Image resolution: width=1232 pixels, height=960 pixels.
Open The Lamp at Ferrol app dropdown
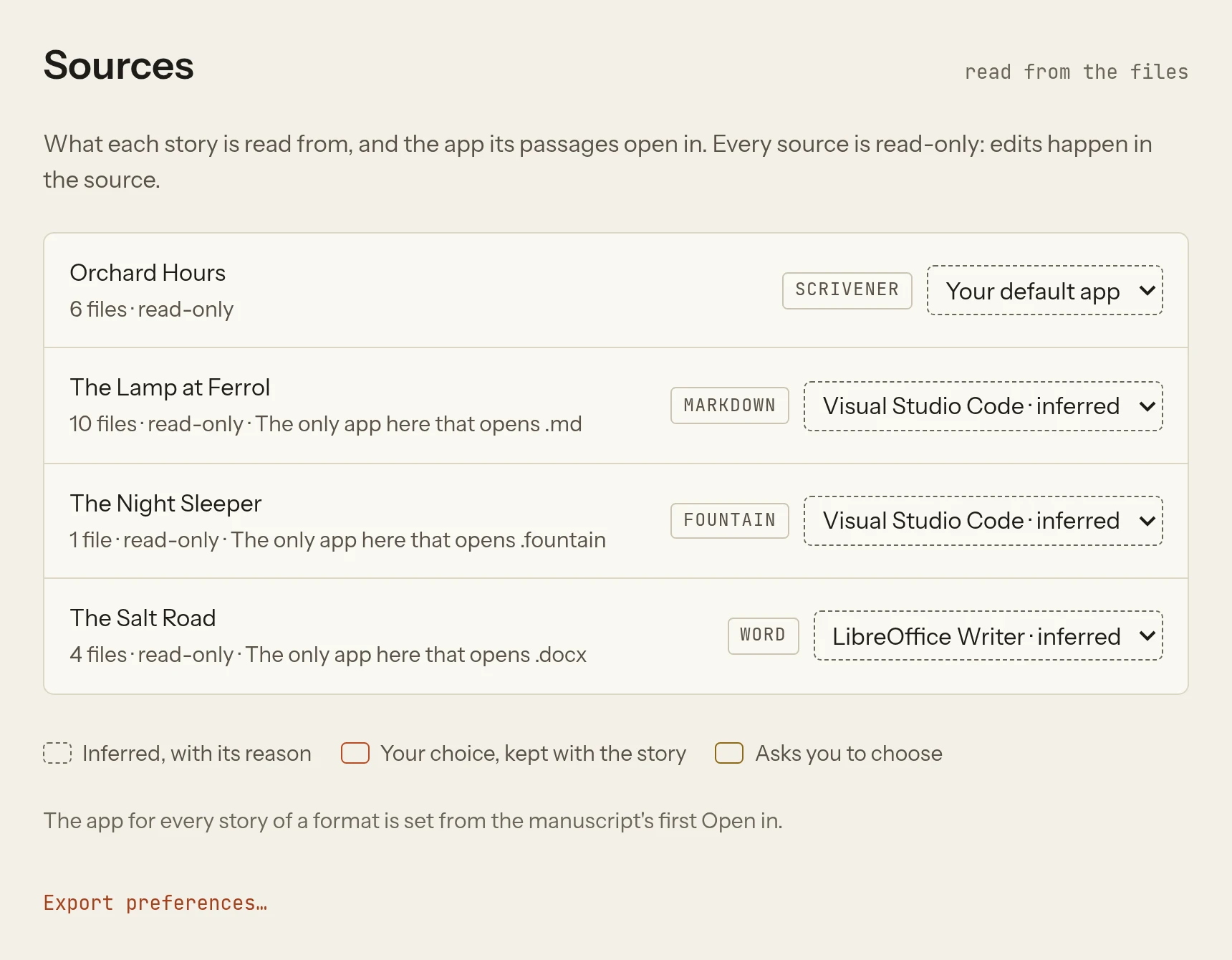tap(983, 406)
